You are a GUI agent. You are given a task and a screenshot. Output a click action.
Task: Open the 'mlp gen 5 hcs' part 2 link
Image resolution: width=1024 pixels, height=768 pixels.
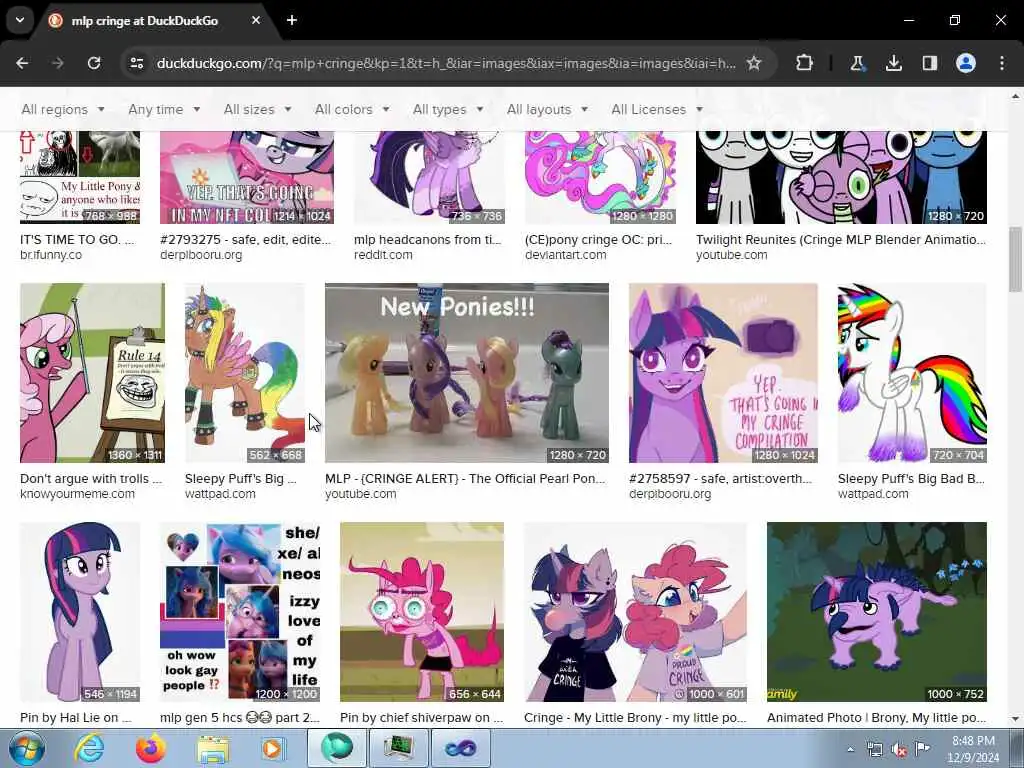tap(240, 718)
